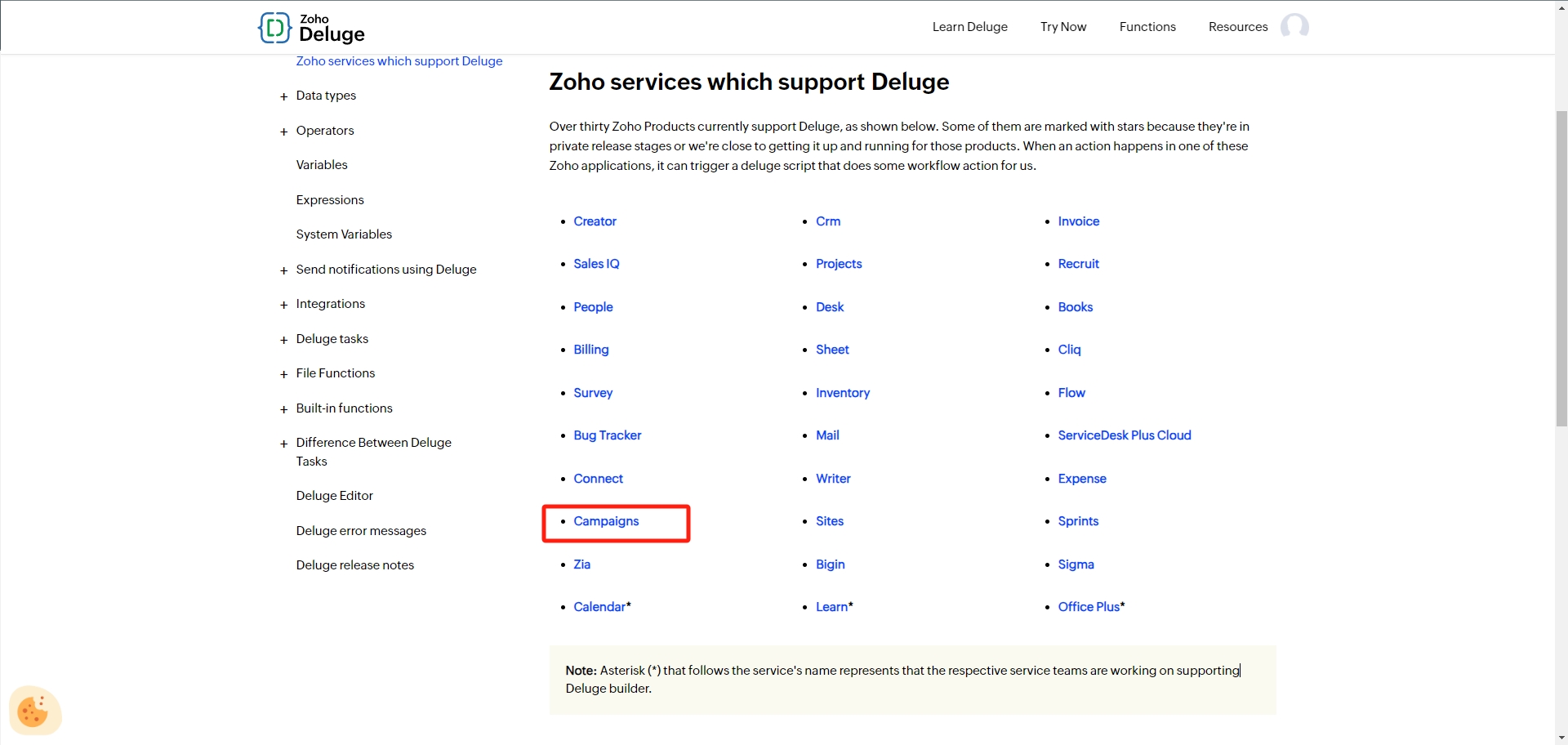Open the Learn Deluge menu
1568x745 pixels.
tap(970, 27)
